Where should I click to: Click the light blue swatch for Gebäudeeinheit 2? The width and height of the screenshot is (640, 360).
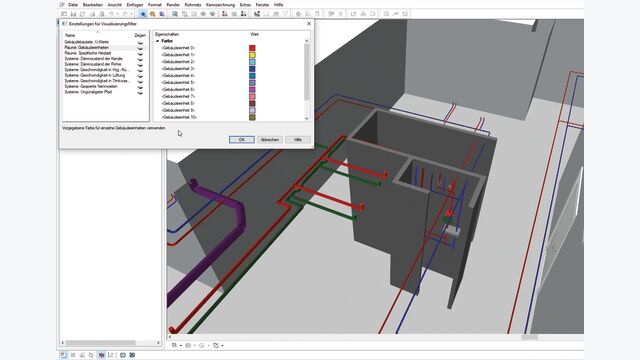[252, 62]
